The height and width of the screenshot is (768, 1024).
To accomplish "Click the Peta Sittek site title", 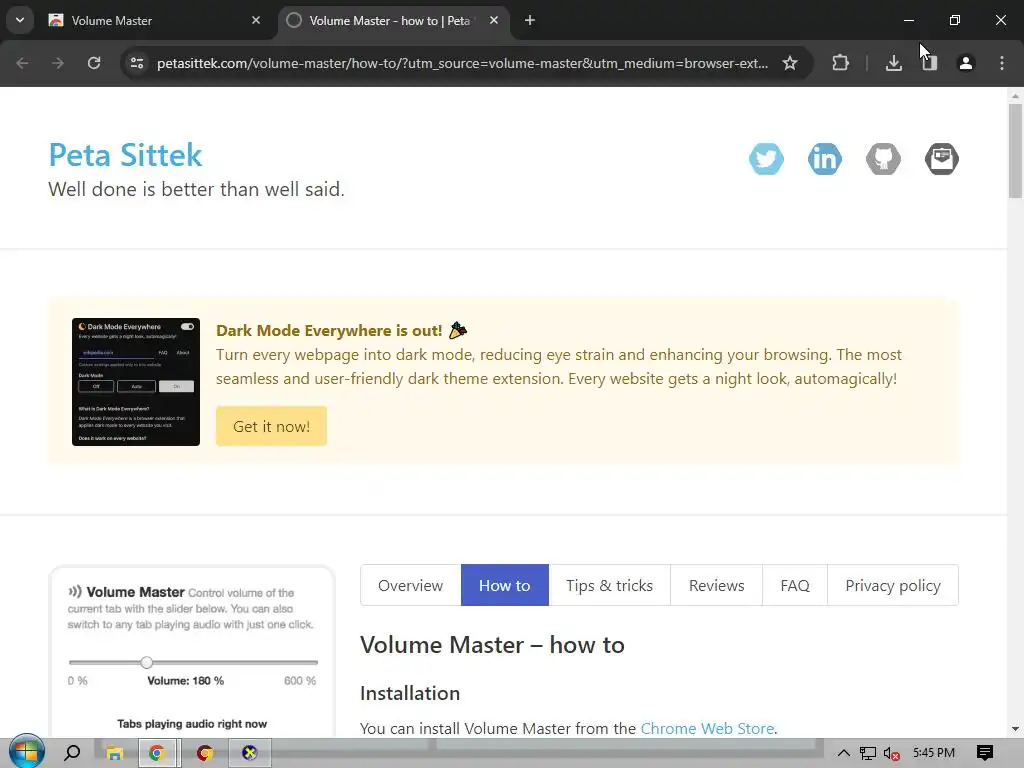I will (125, 155).
